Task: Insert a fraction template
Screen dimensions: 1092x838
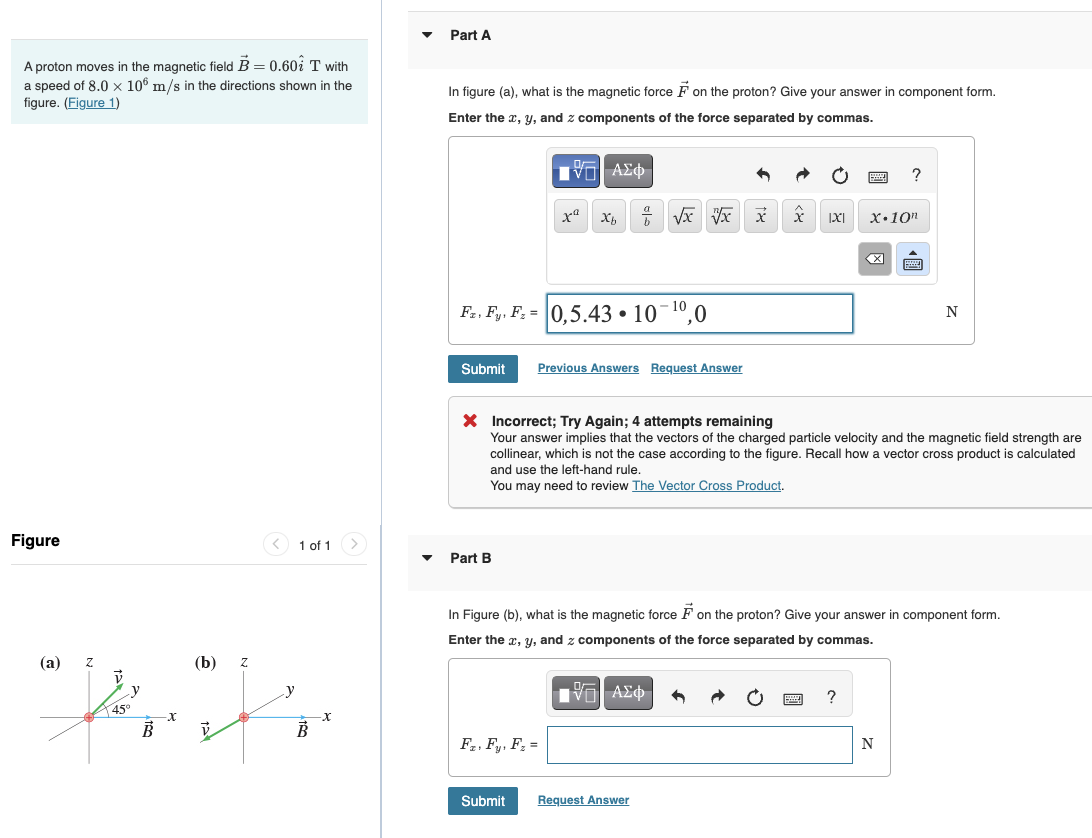Action: point(646,216)
